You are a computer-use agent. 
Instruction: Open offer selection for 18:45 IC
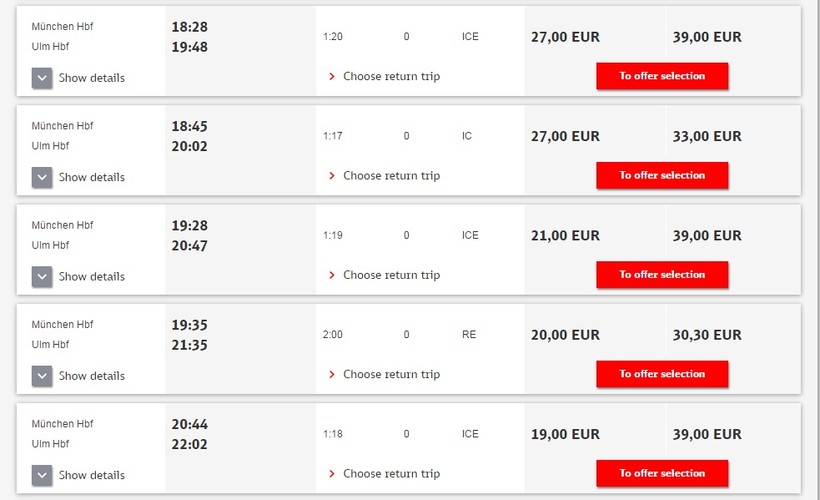662,175
